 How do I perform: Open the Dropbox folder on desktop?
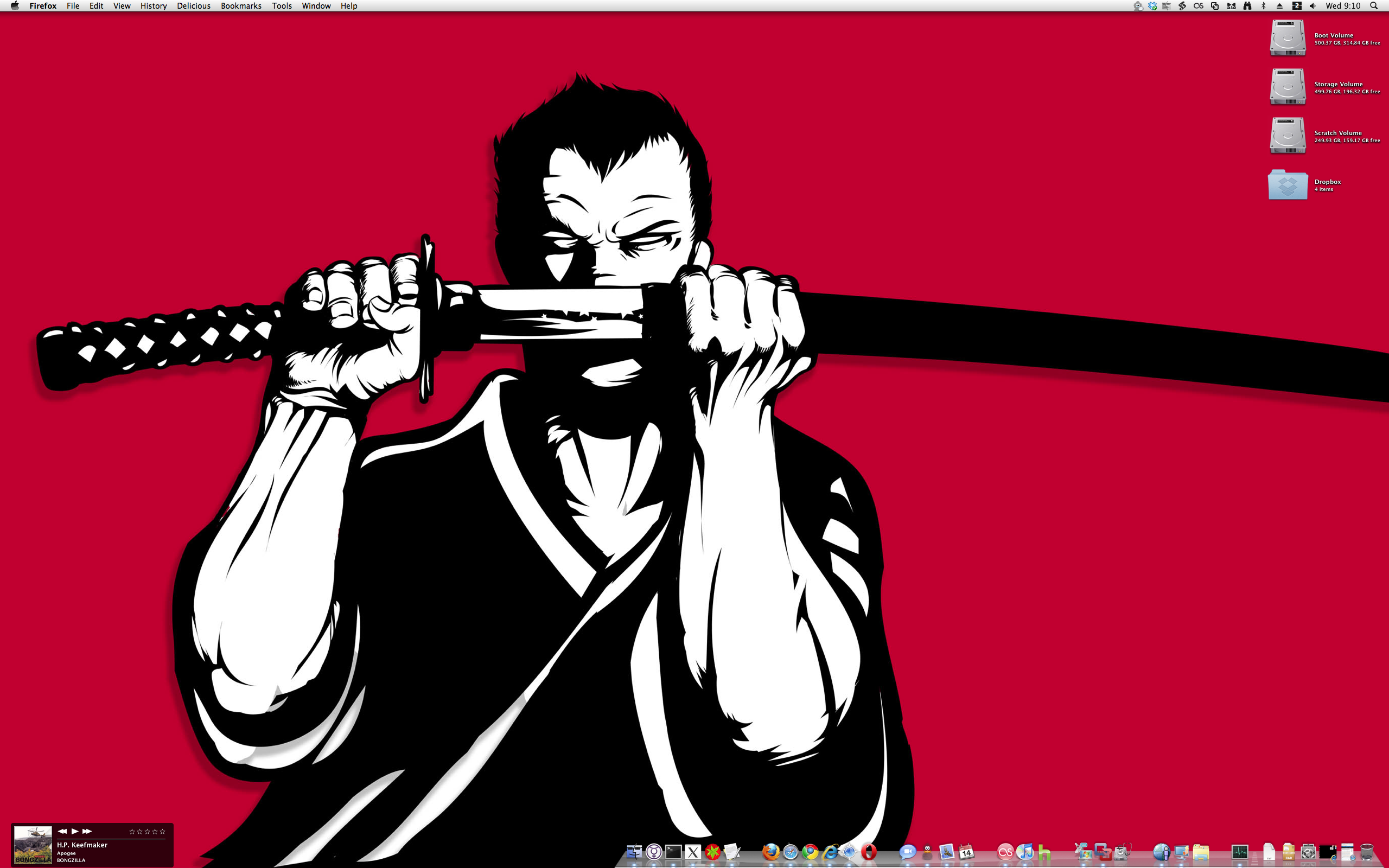click(x=1288, y=185)
